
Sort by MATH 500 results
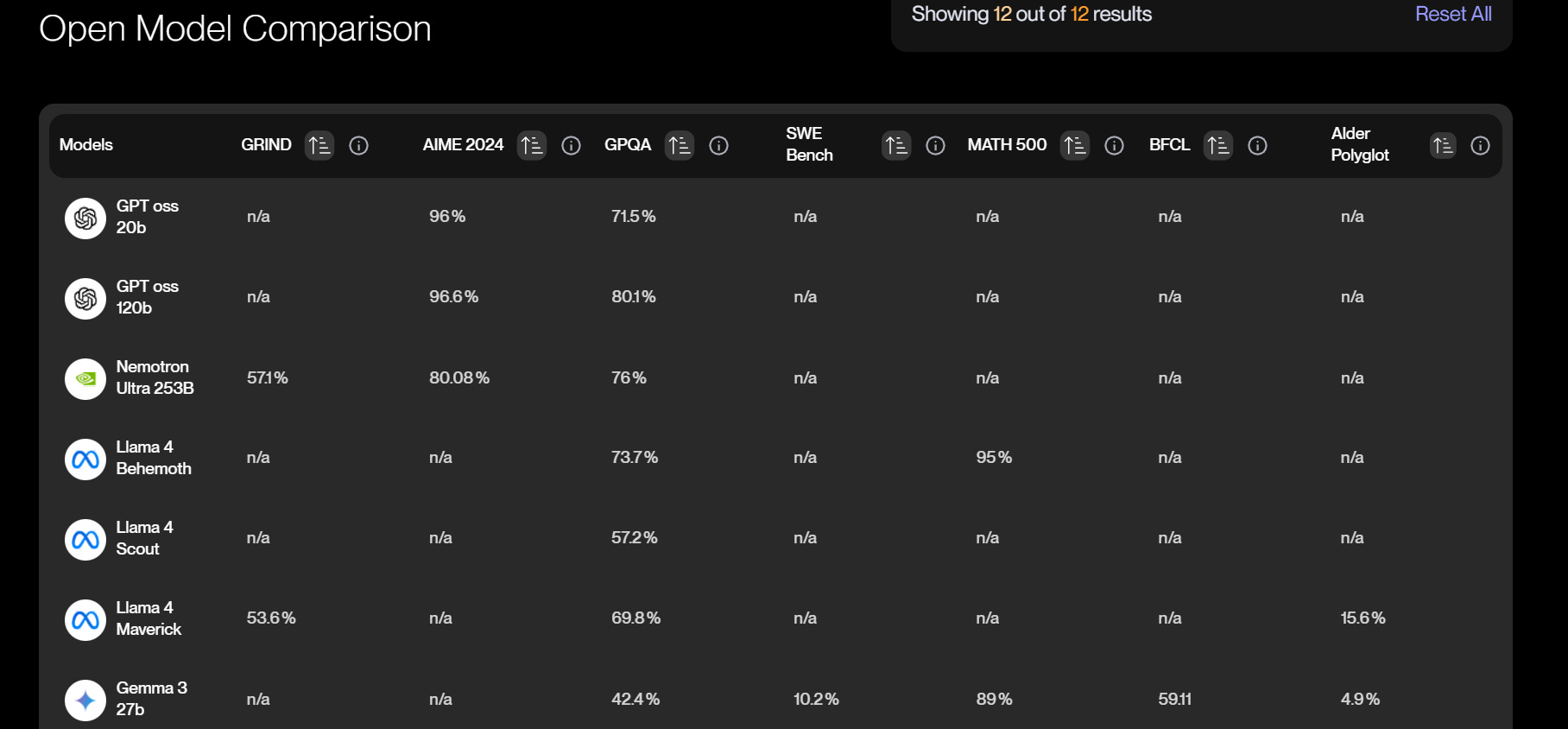[x=1075, y=145]
